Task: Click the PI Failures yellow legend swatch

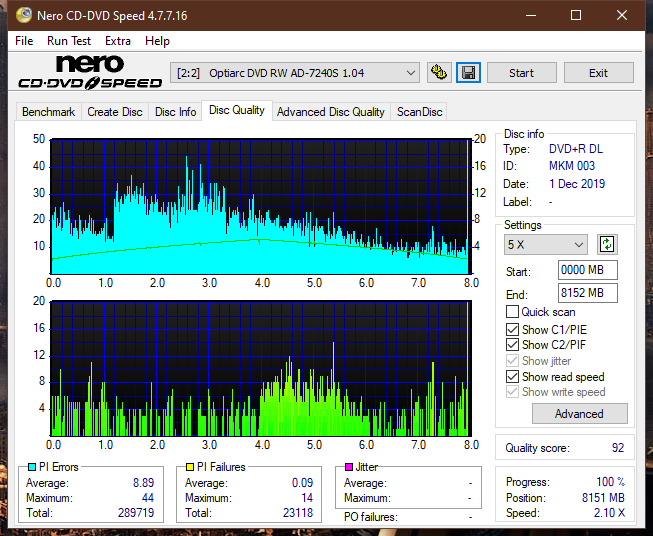Action: (x=190, y=467)
